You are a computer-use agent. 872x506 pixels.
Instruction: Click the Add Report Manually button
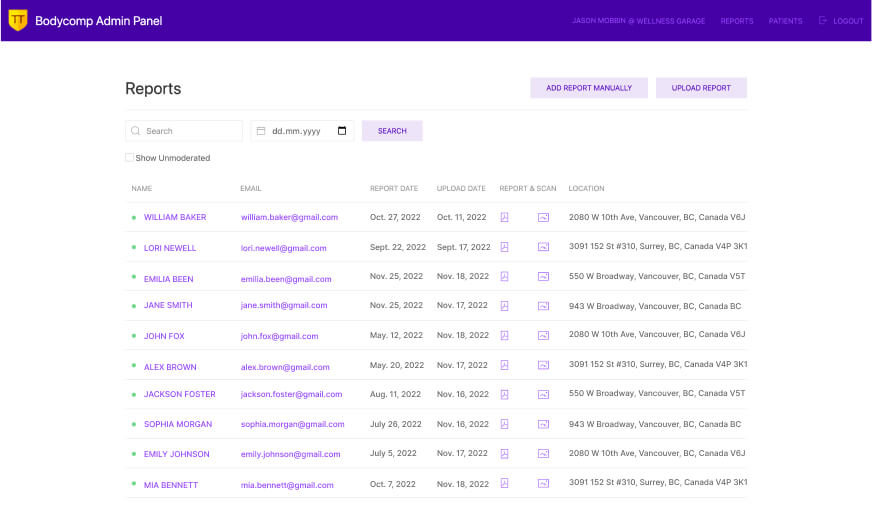pos(588,88)
